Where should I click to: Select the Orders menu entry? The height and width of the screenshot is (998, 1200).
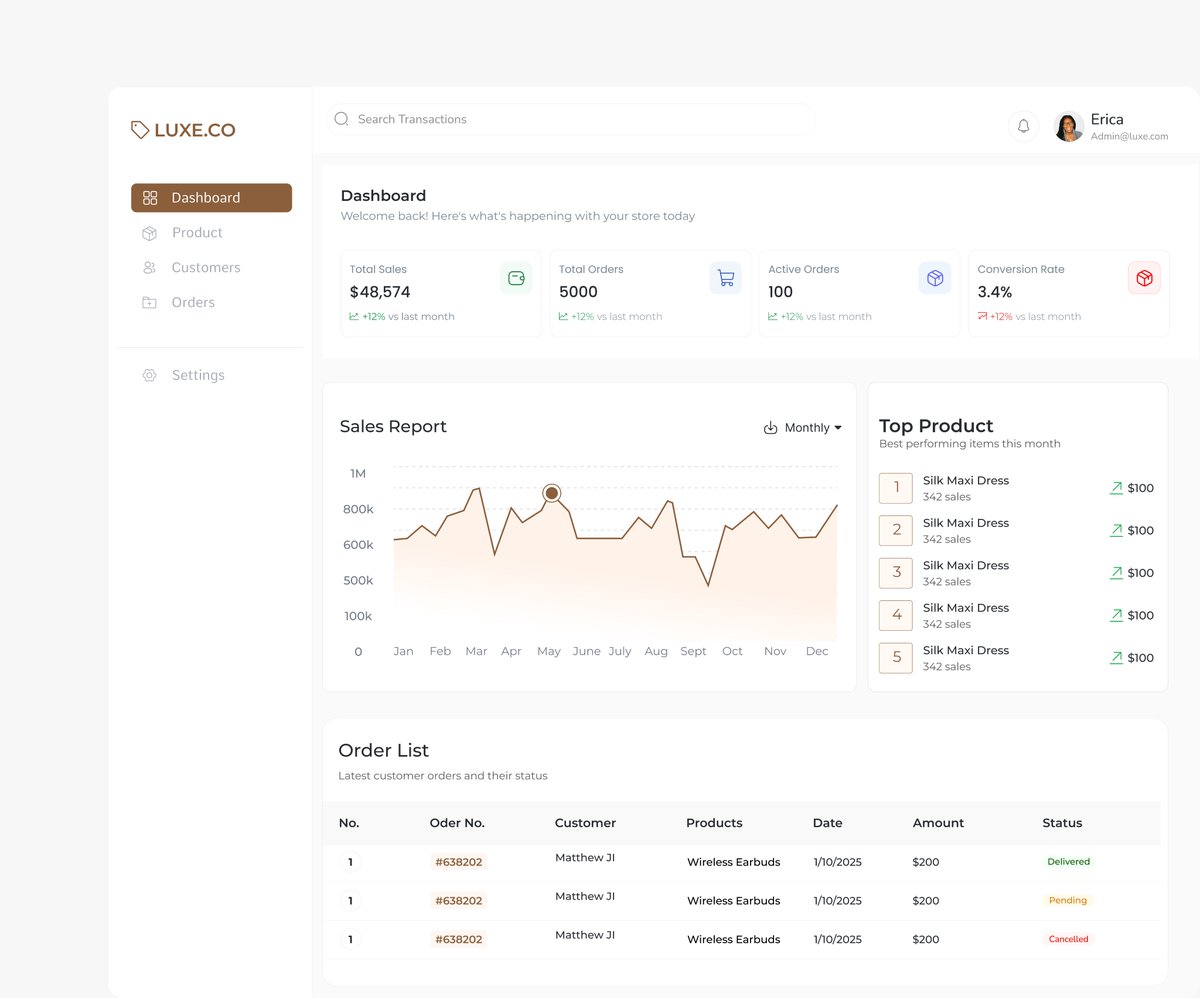coord(193,302)
